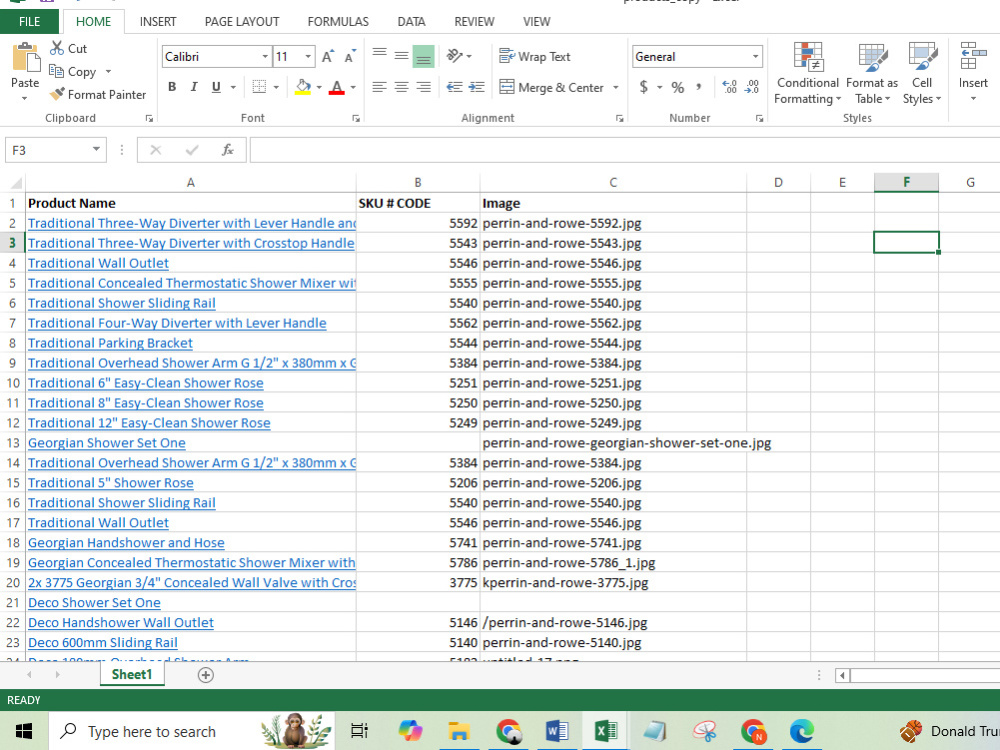1000x750 pixels.
Task: Open the font size 11 dropdown
Action: (x=308, y=57)
